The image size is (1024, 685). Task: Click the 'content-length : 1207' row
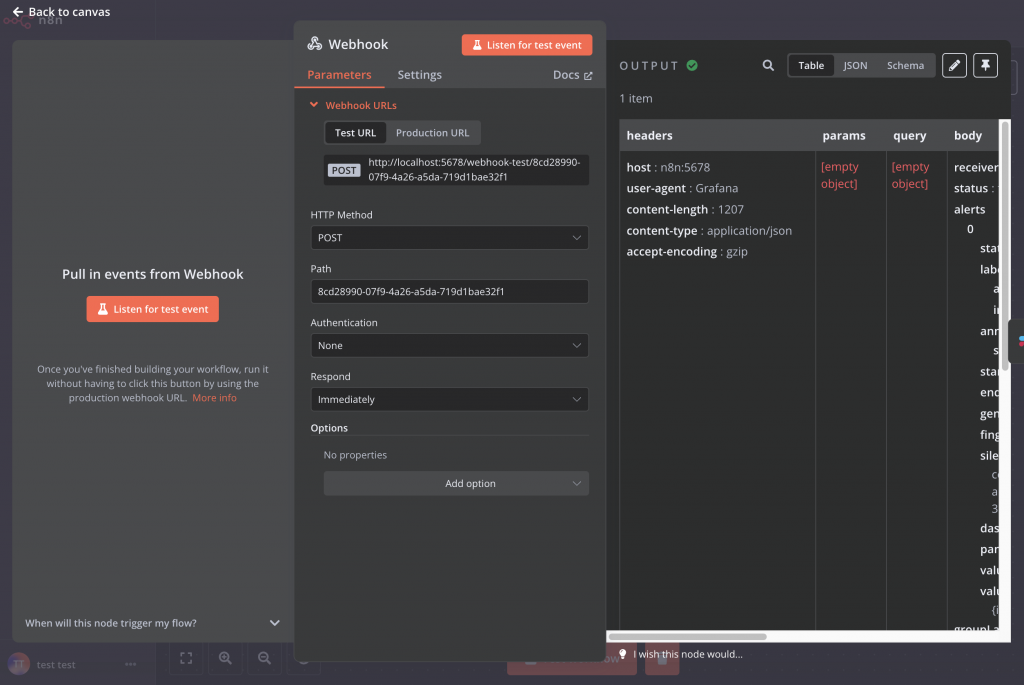click(684, 210)
